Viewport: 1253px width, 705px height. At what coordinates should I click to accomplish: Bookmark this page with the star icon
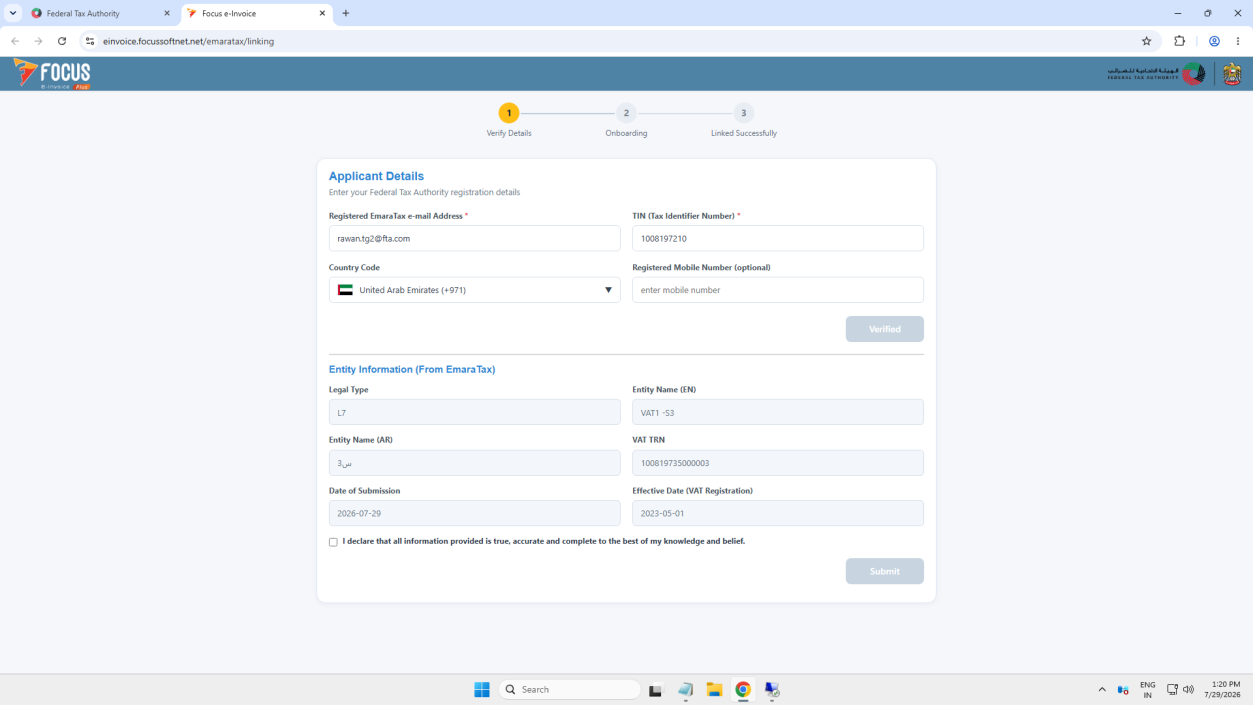(1146, 41)
